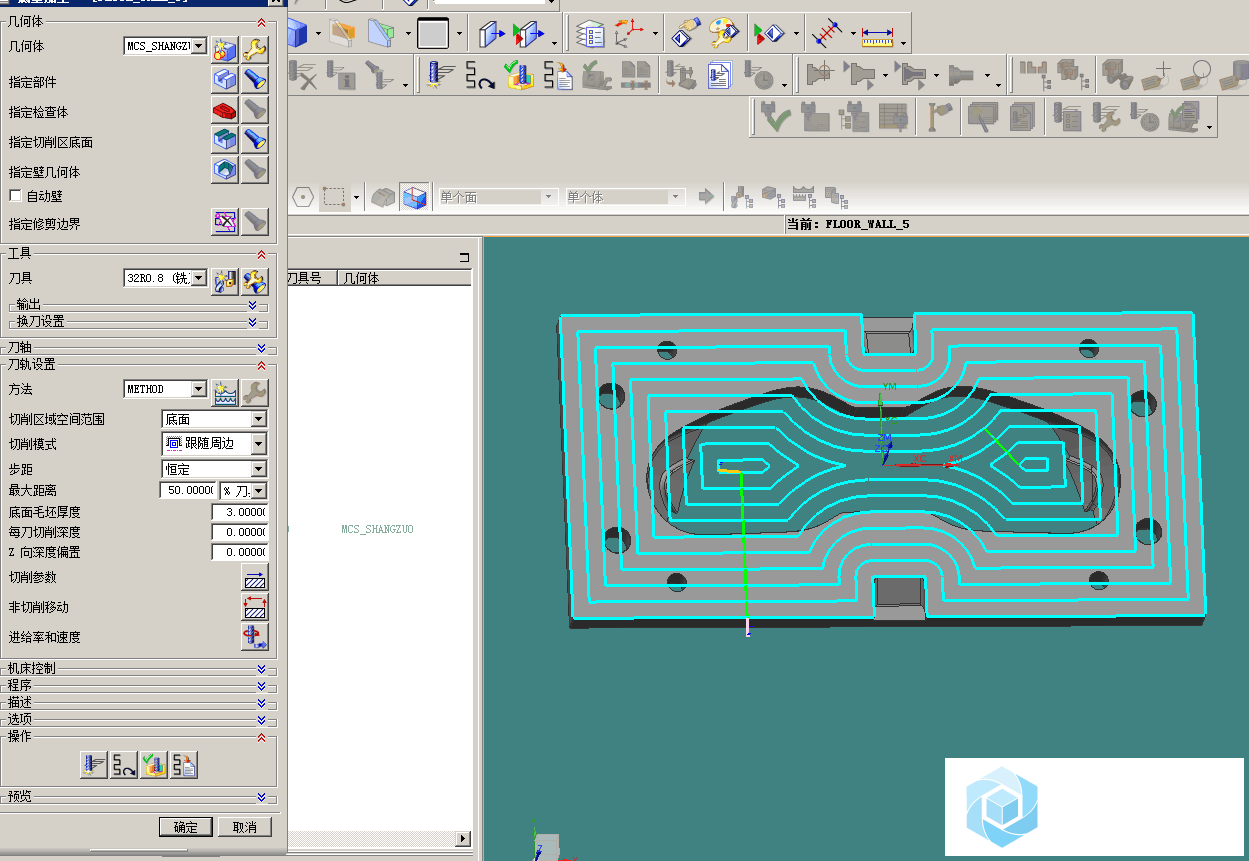Open the 单个体 body filter dropdown
This screenshot has height=861, width=1249.
click(676, 197)
